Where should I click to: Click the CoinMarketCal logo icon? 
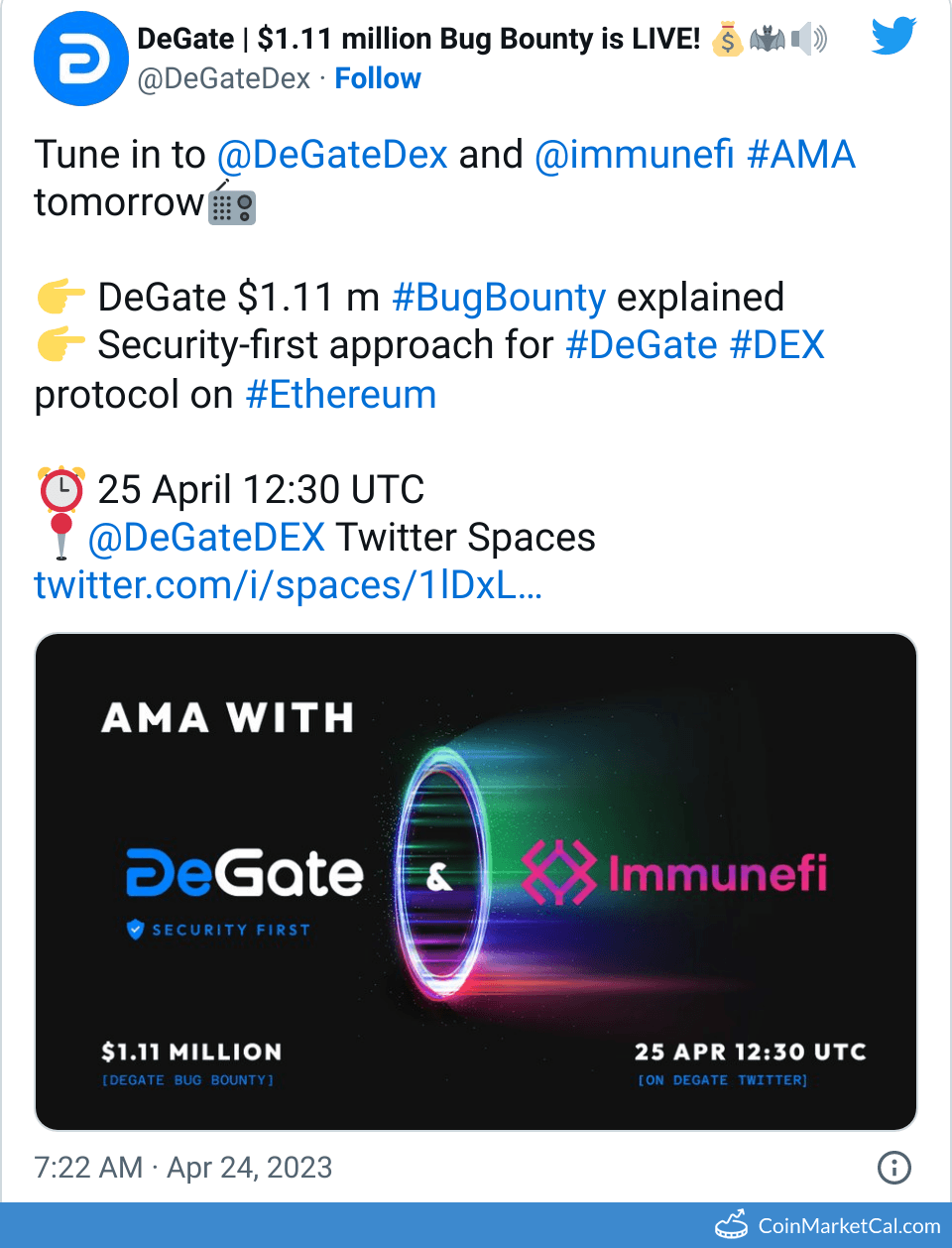[732, 1225]
